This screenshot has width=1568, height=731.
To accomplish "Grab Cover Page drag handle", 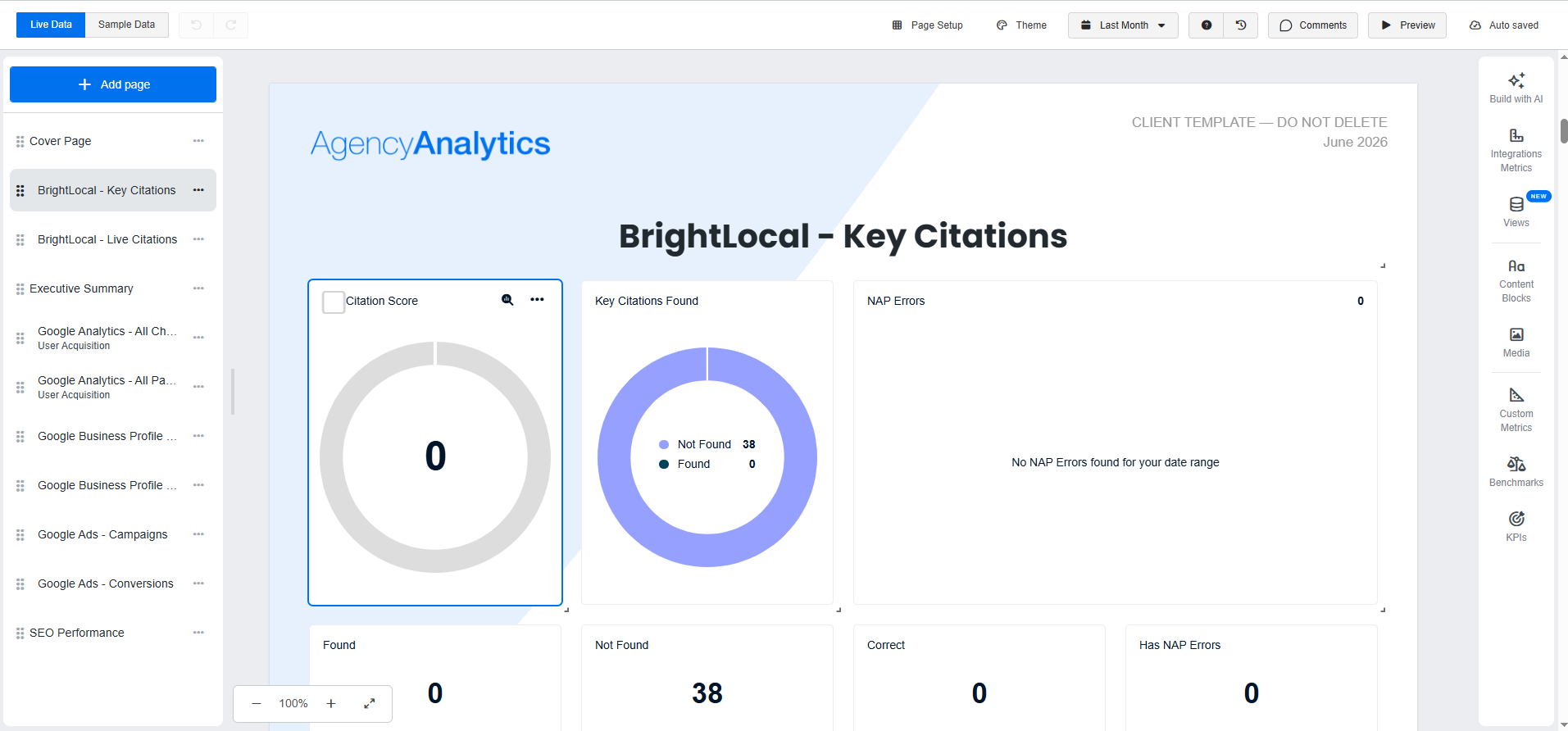I will (x=20, y=142).
